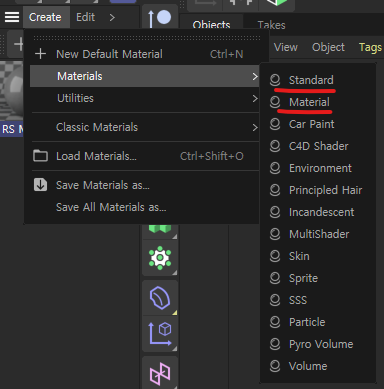This screenshot has width=384, height=389.
Task: Click the plus icon for New Default Material
Action: tap(40, 54)
